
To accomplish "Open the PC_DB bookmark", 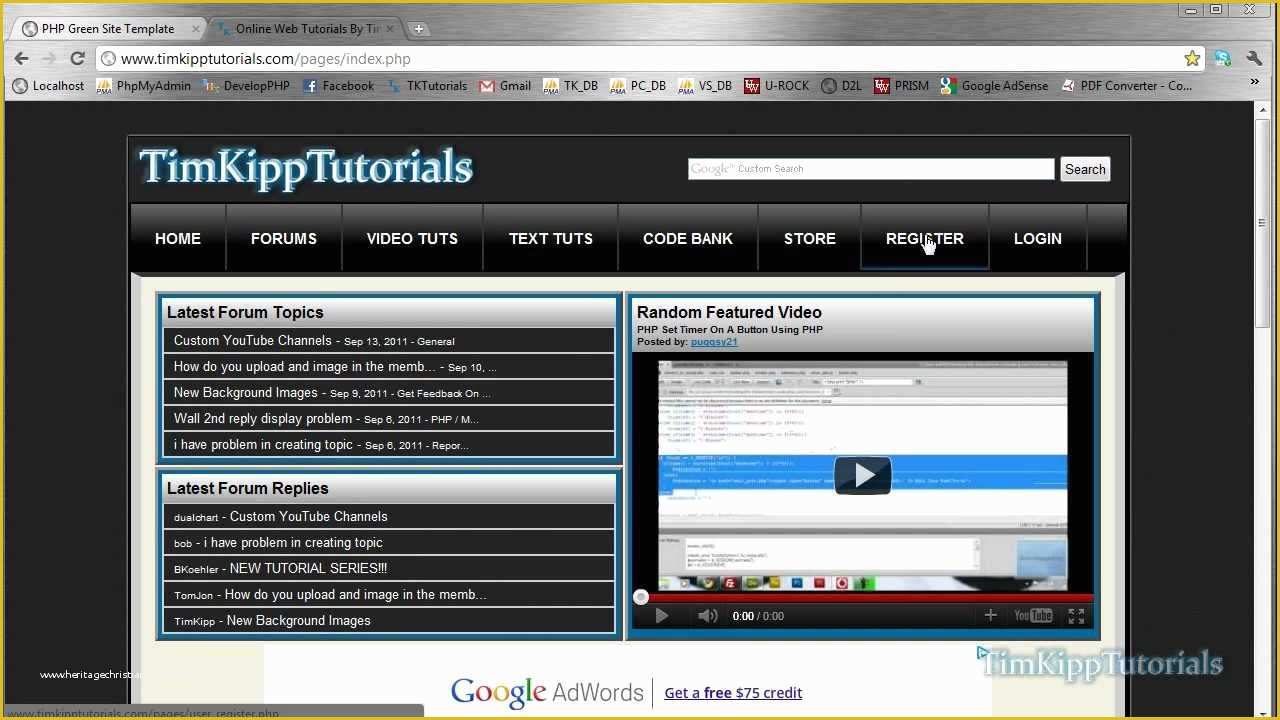I will (x=638, y=86).
